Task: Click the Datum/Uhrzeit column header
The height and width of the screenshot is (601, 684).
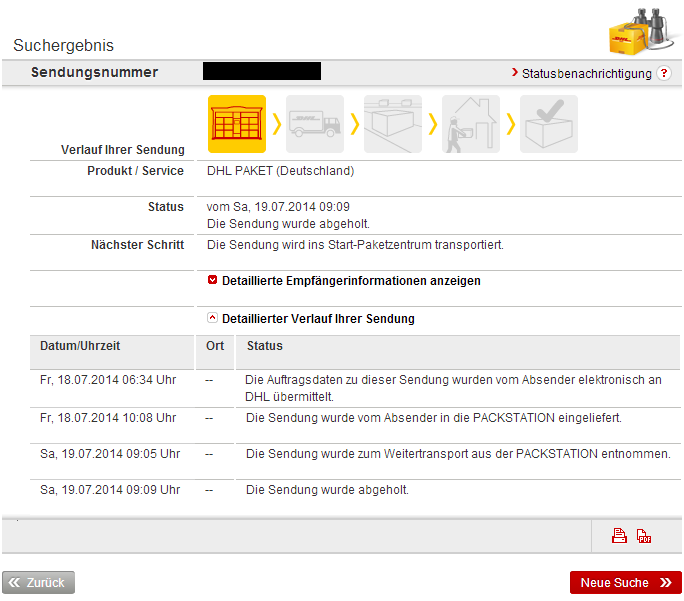Action: (x=80, y=346)
